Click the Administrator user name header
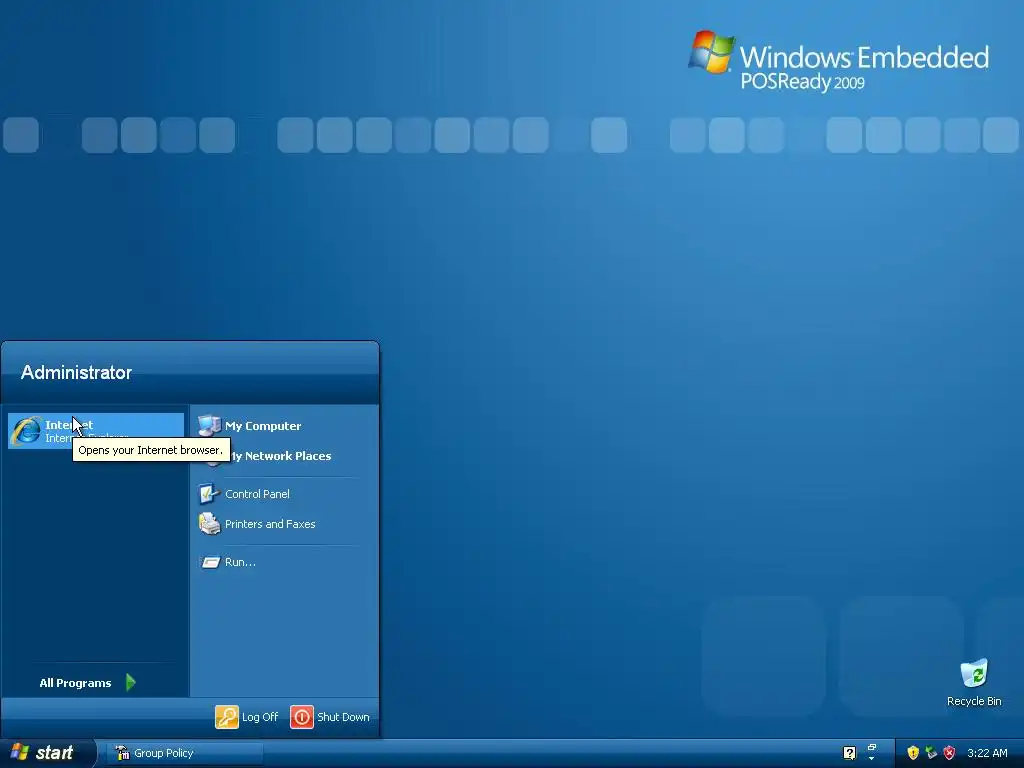The width and height of the screenshot is (1024, 768). [x=76, y=372]
